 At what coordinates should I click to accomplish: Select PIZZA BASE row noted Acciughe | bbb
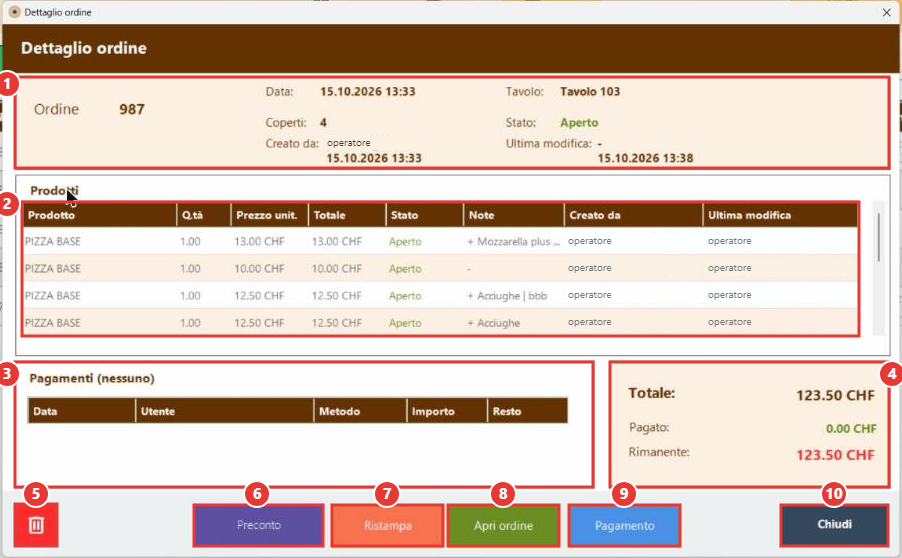pos(441,295)
